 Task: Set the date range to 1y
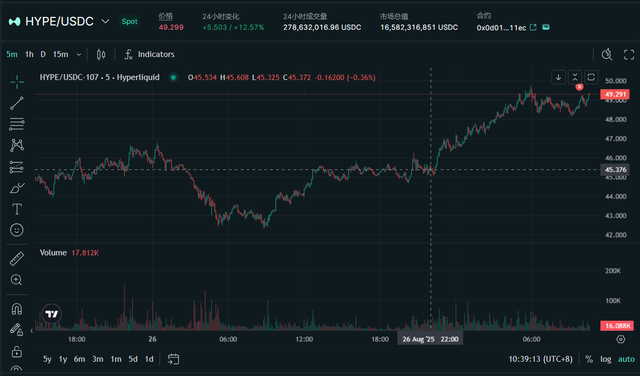click(x=63, y=359)
